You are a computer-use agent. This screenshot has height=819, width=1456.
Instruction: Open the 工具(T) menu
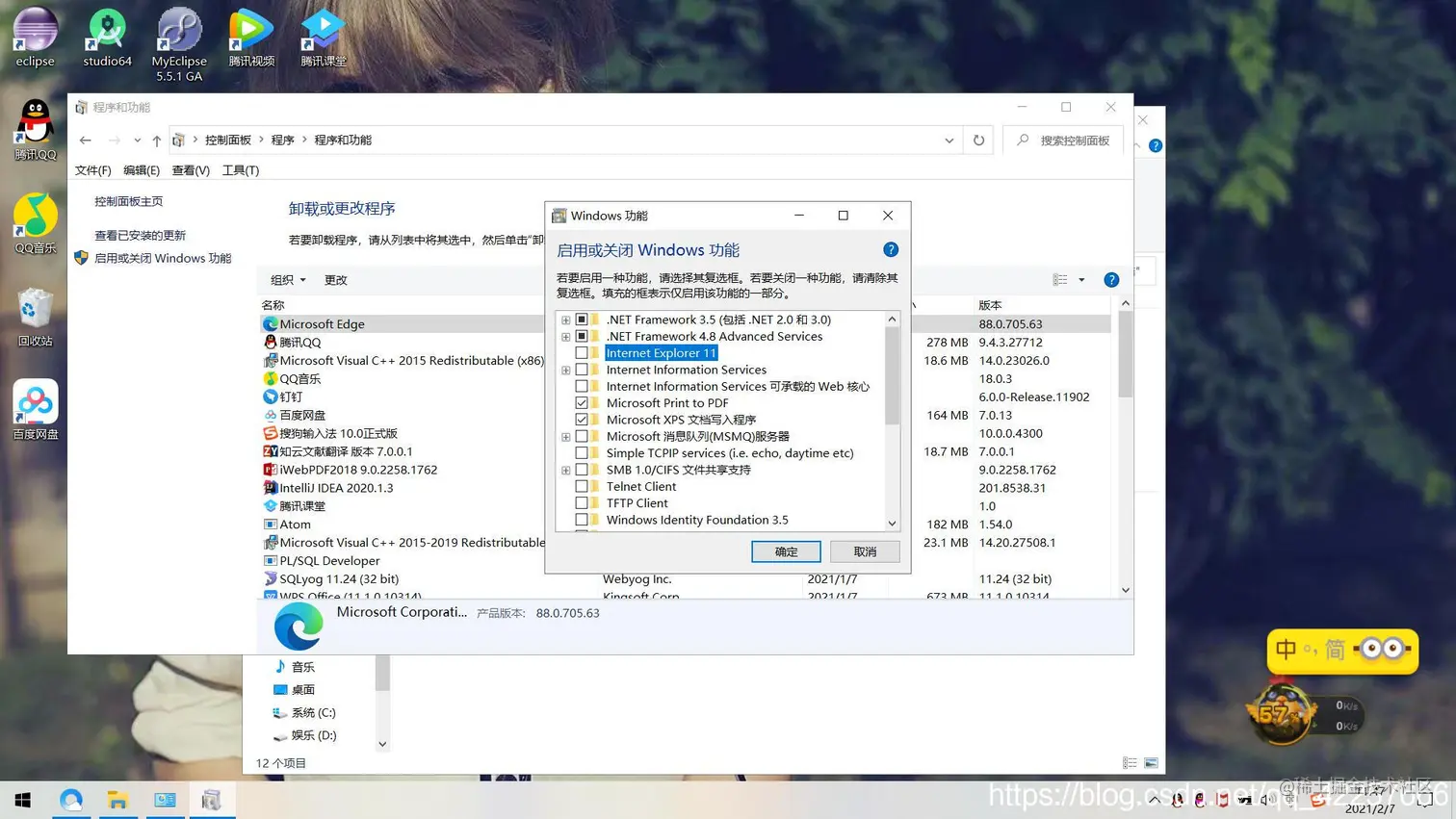241,170
